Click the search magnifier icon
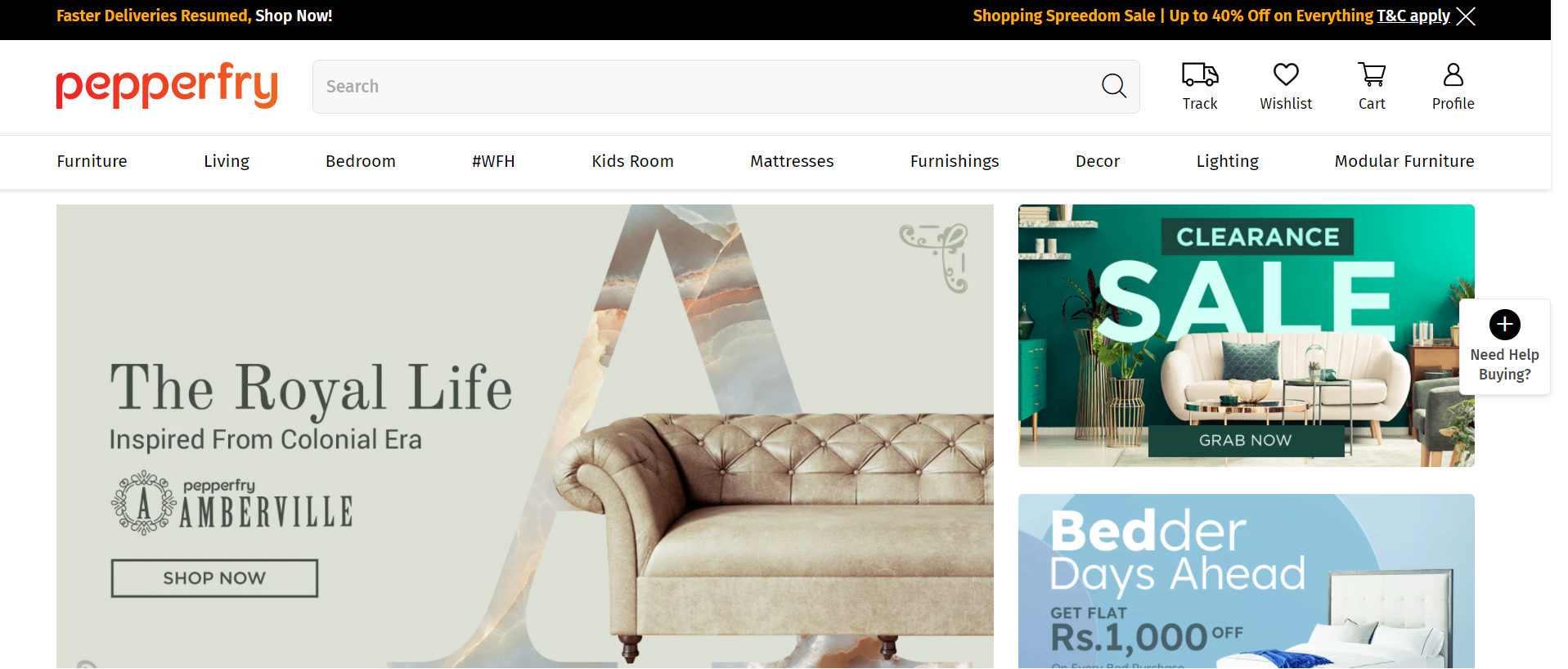This screenshot has width=1568, height=669. pyautogui.click(x=1113, y=86)
